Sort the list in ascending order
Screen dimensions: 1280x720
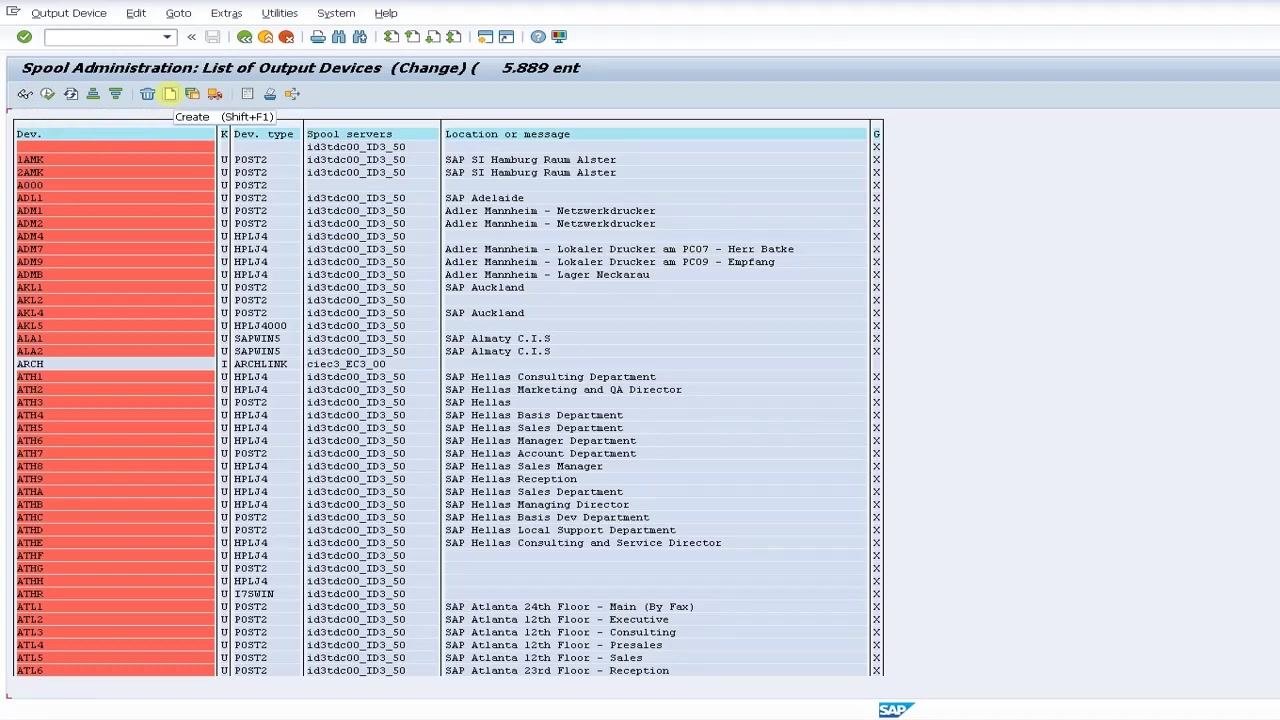tap(93, 94)
